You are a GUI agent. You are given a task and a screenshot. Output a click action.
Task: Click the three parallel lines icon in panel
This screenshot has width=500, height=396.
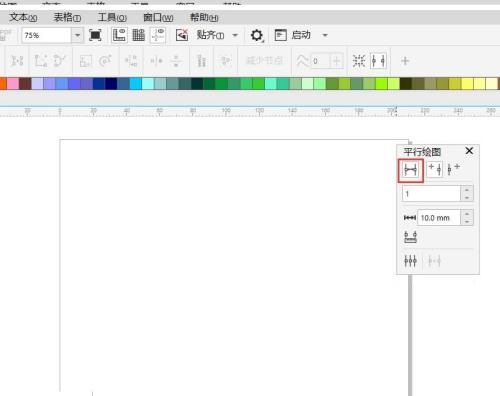click(x=411, y=261)
